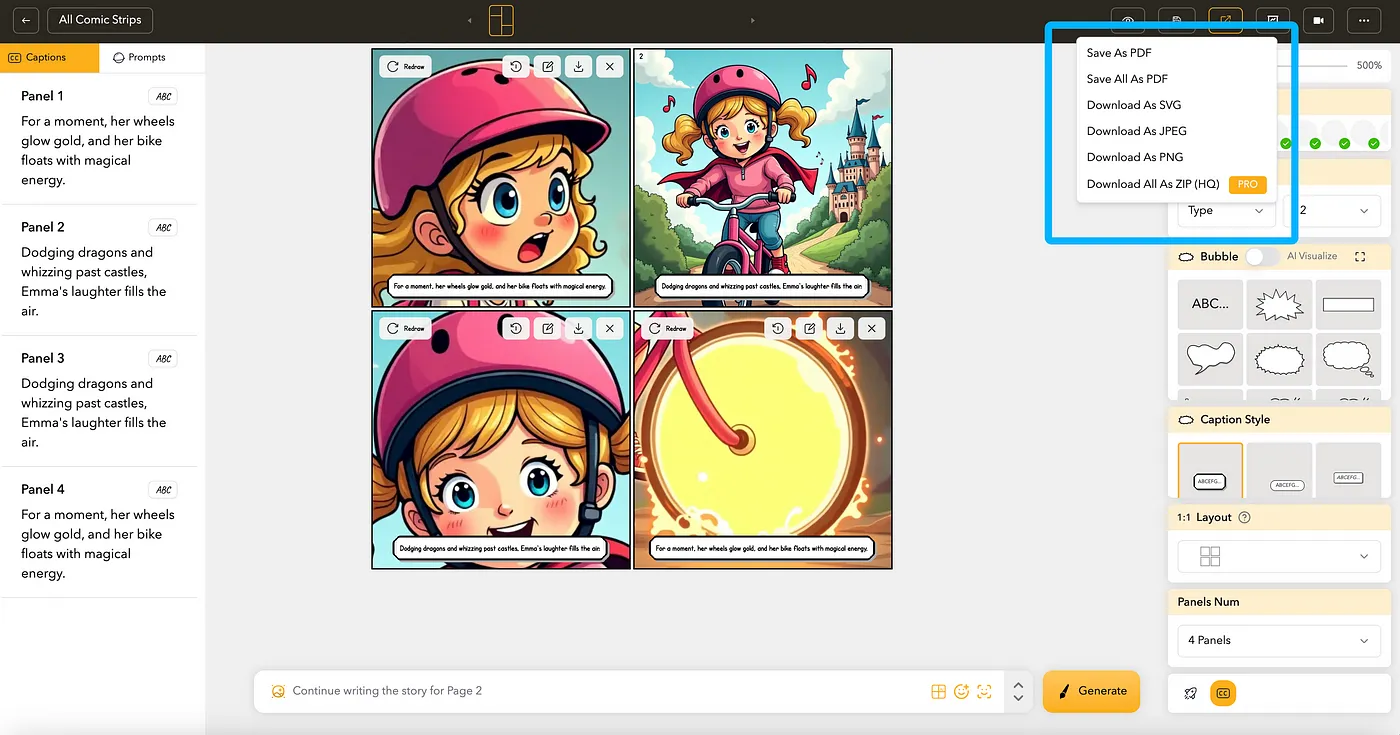
Task: Click the history icon on first panel
Action: 516,67
